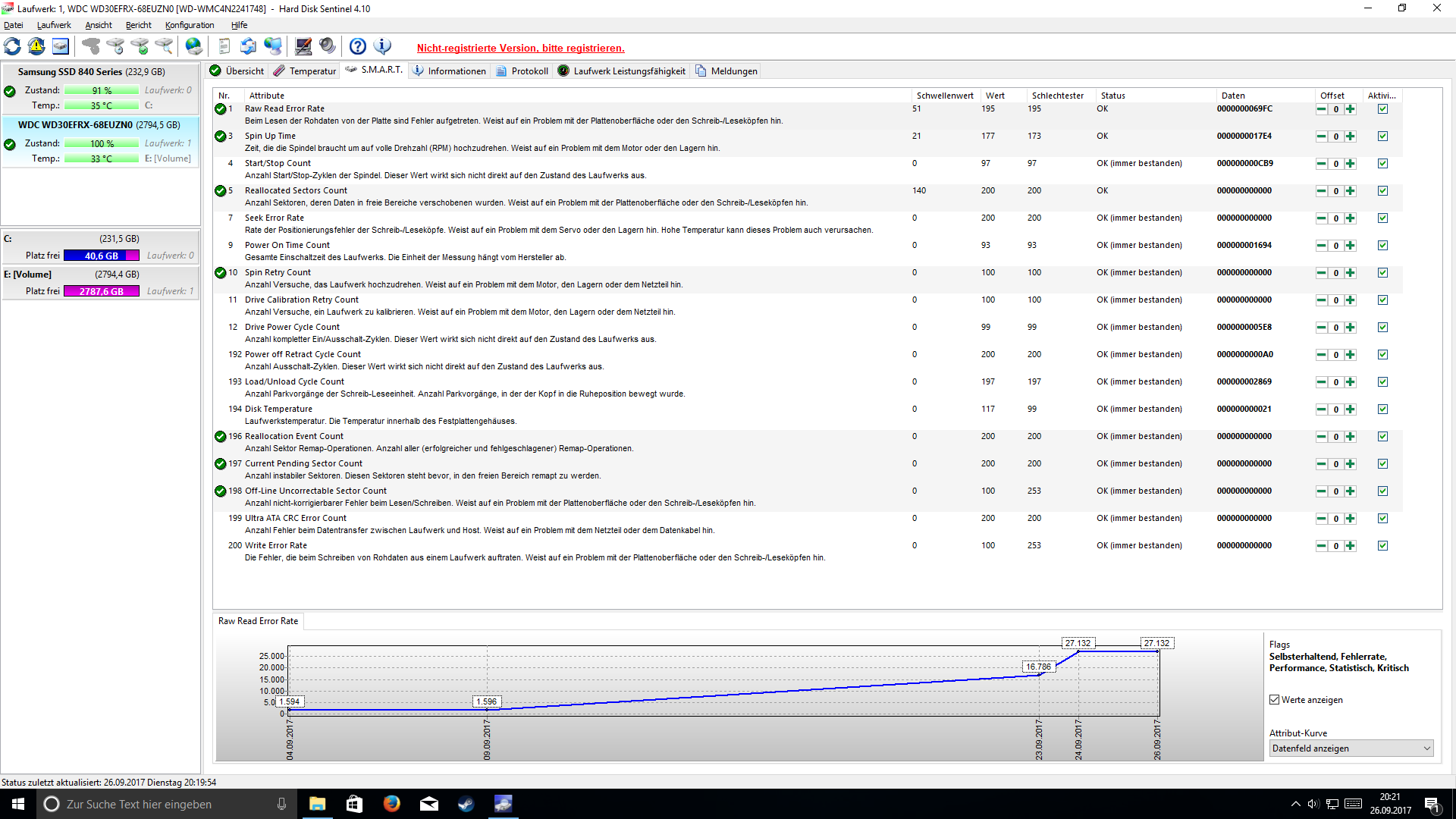Image resolution: width=1456 pixels, height=819 pixels.
Task: Click the send email toolbar icon
Action: pyautogui.click(x=248, y=46)
